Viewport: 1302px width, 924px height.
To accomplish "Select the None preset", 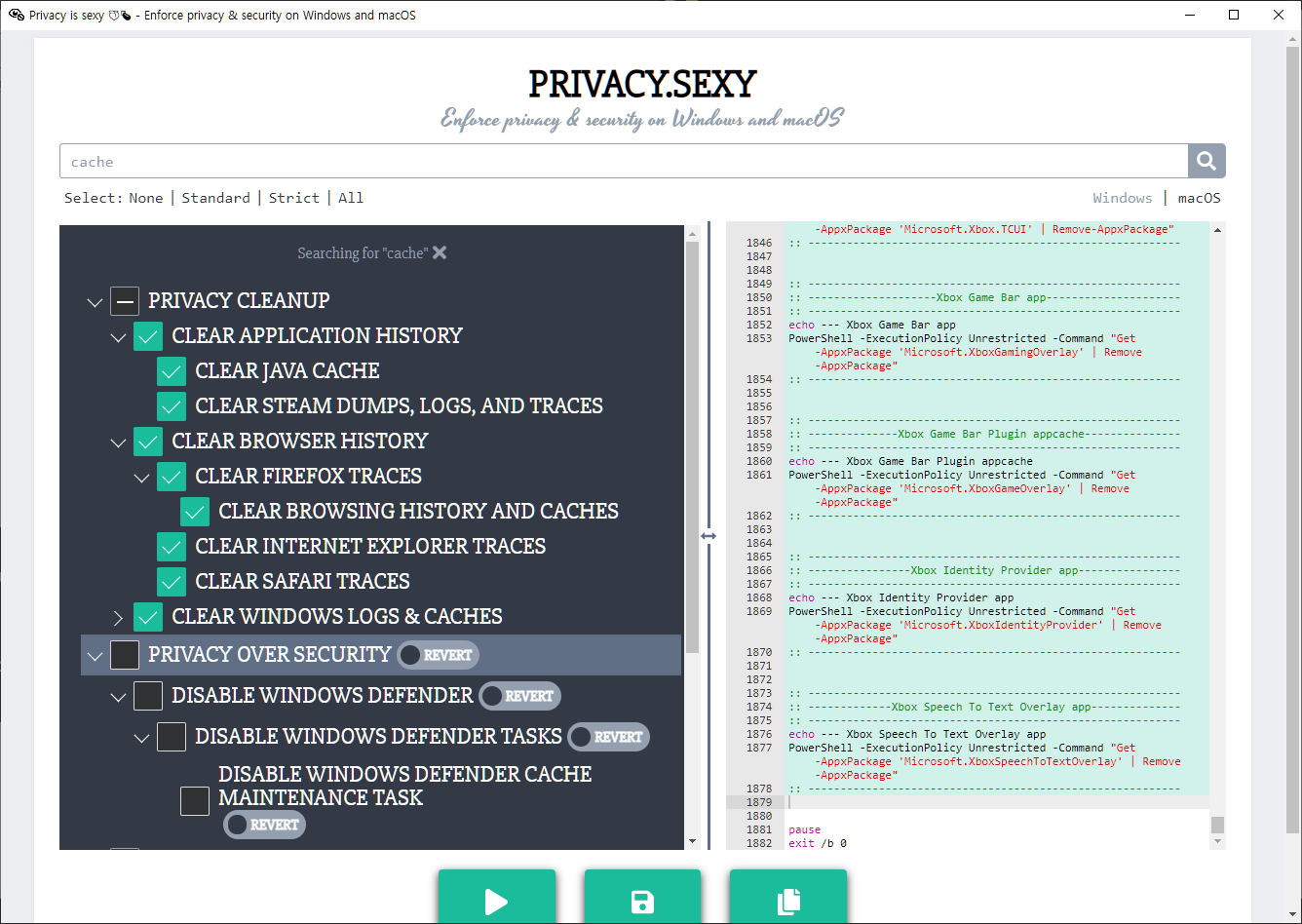I will click(146, 198).
